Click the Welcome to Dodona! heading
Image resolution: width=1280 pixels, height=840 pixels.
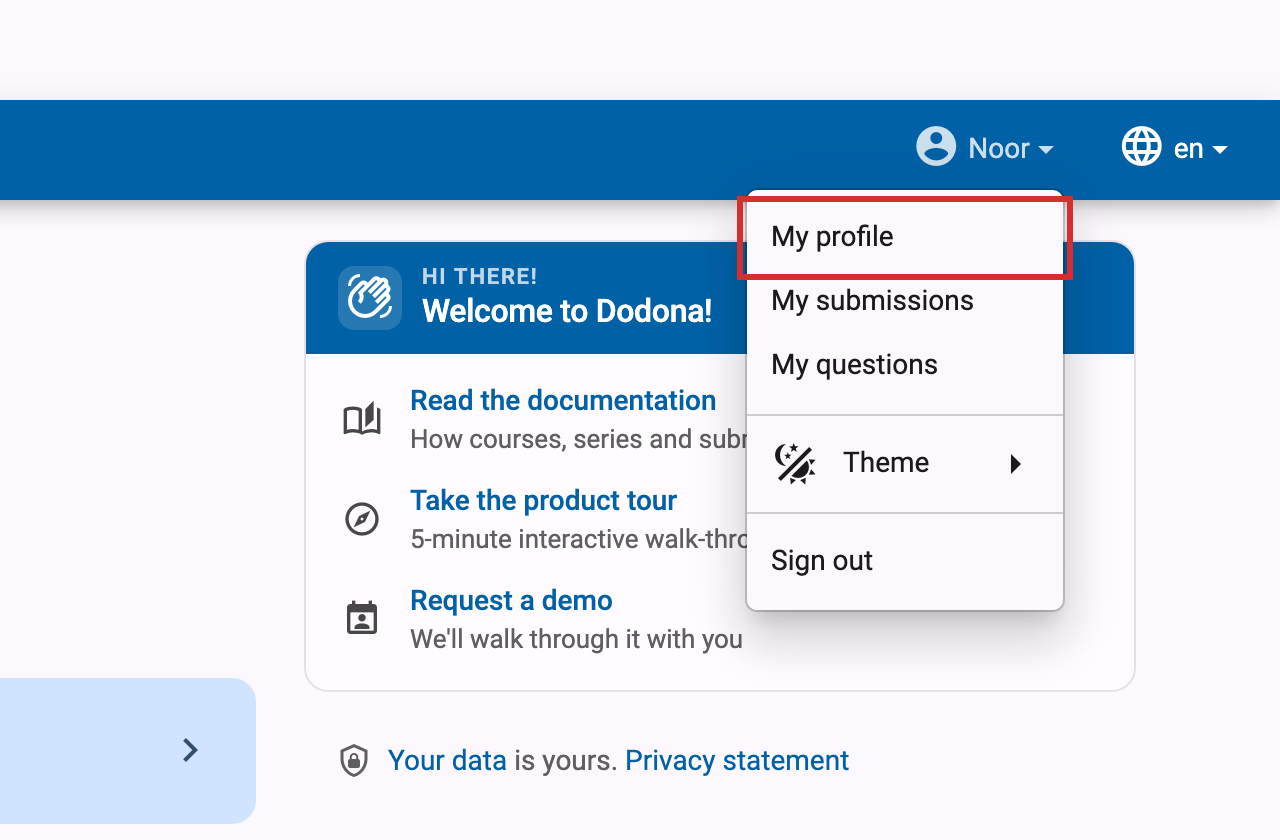(x=567, y=311)
